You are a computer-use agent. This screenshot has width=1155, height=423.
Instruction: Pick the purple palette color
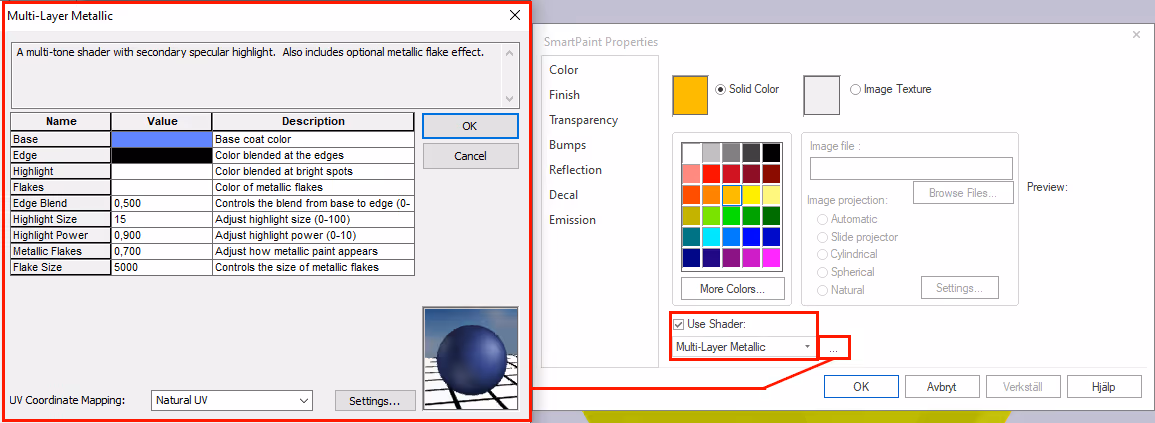click(731, 257)
